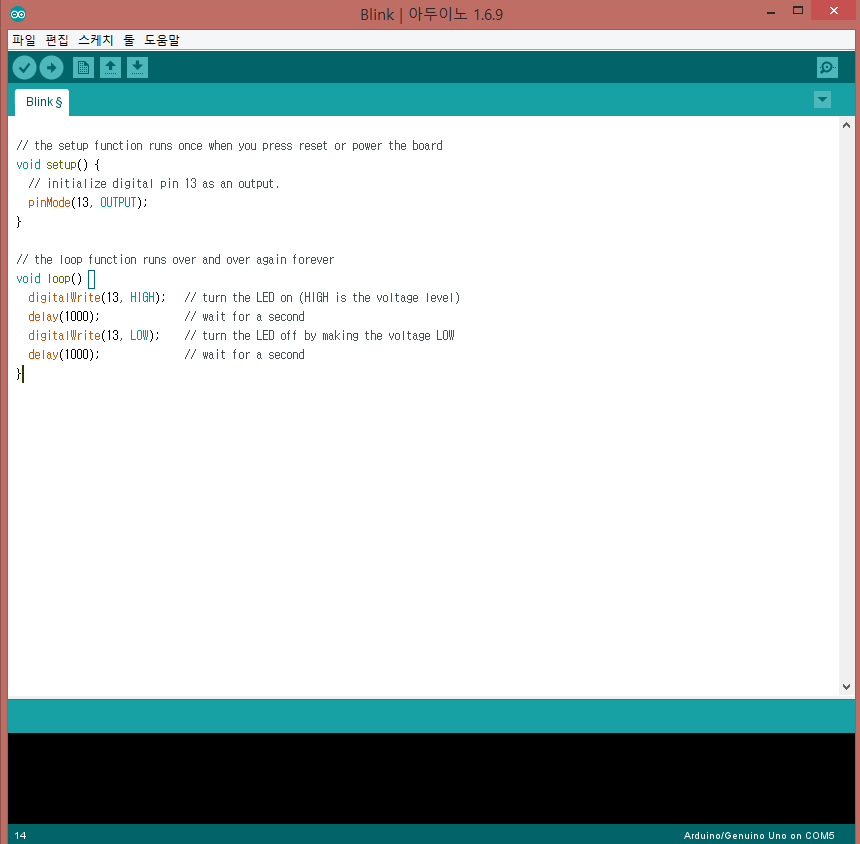Click status text 'Arduino/Genuino Uno on COM5'
The image size is (860, 844).
[759, 835]
